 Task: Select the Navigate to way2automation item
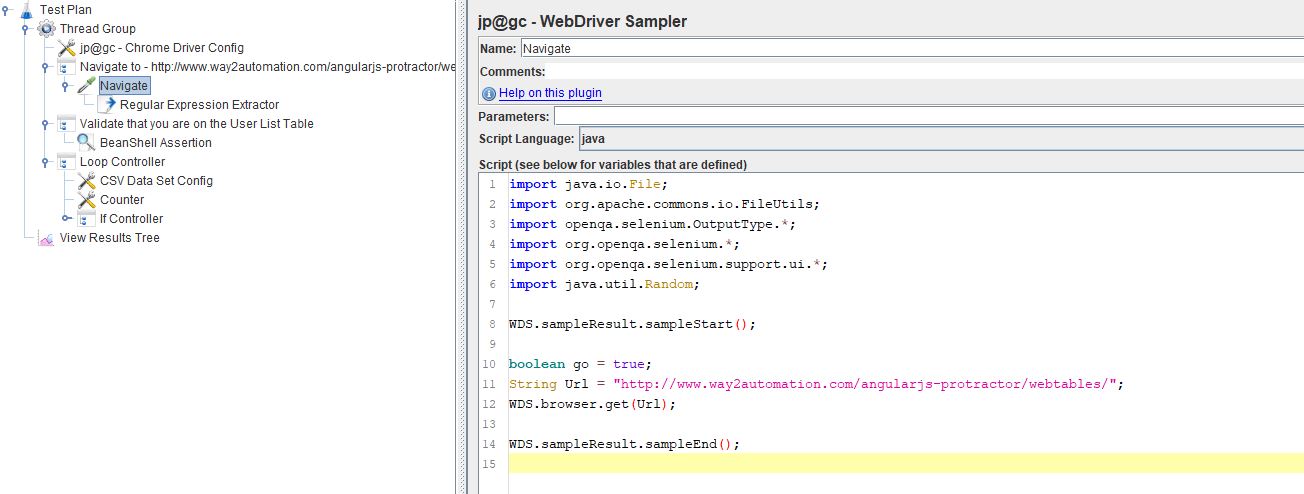pos(267,67)
